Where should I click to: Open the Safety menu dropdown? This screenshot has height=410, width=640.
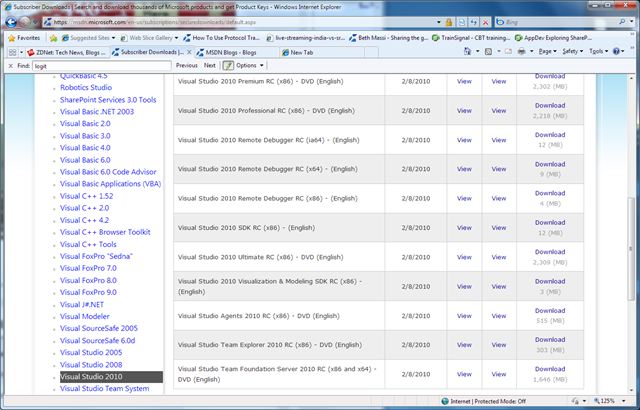point(572,51)
